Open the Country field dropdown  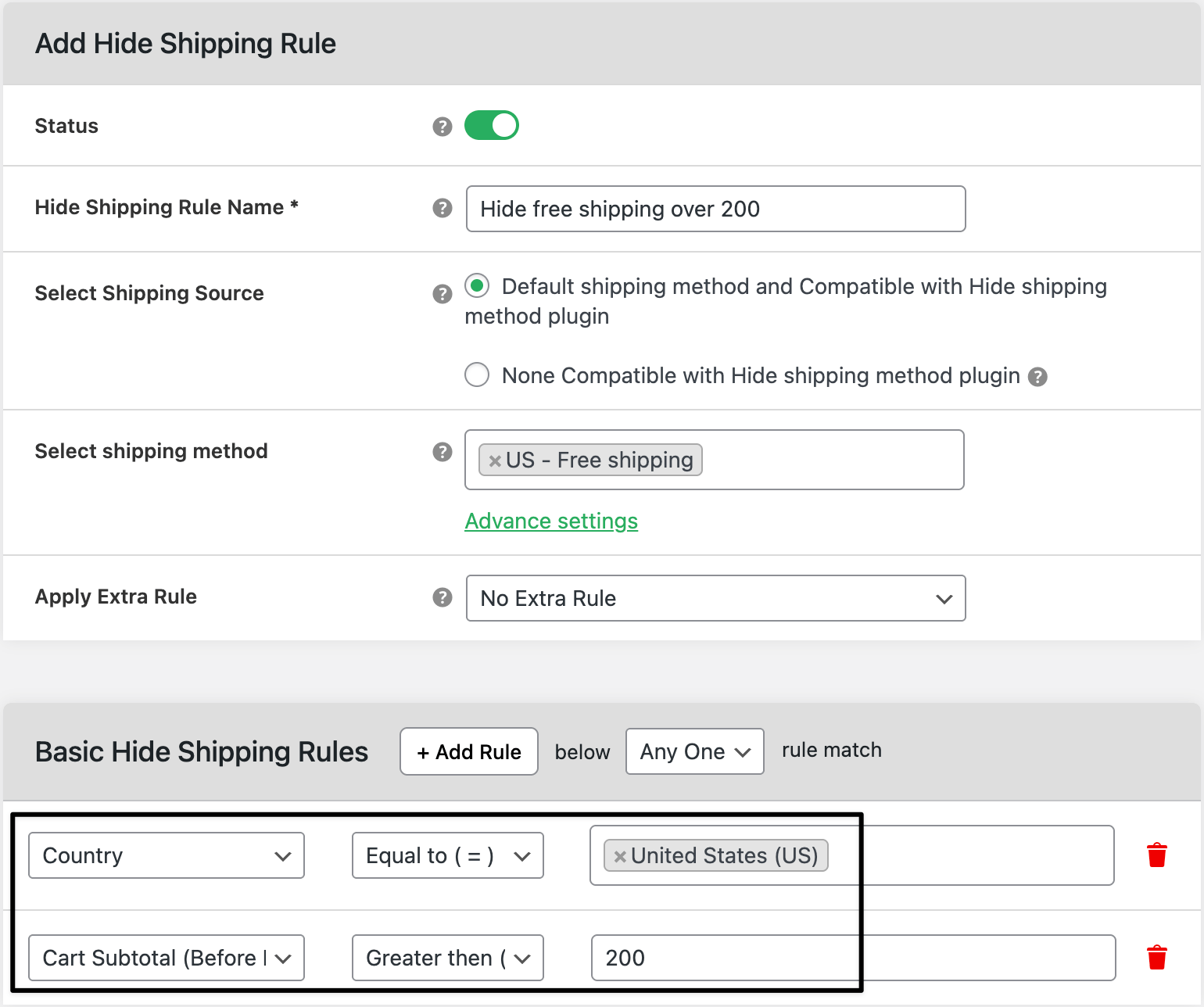point(166,855)
